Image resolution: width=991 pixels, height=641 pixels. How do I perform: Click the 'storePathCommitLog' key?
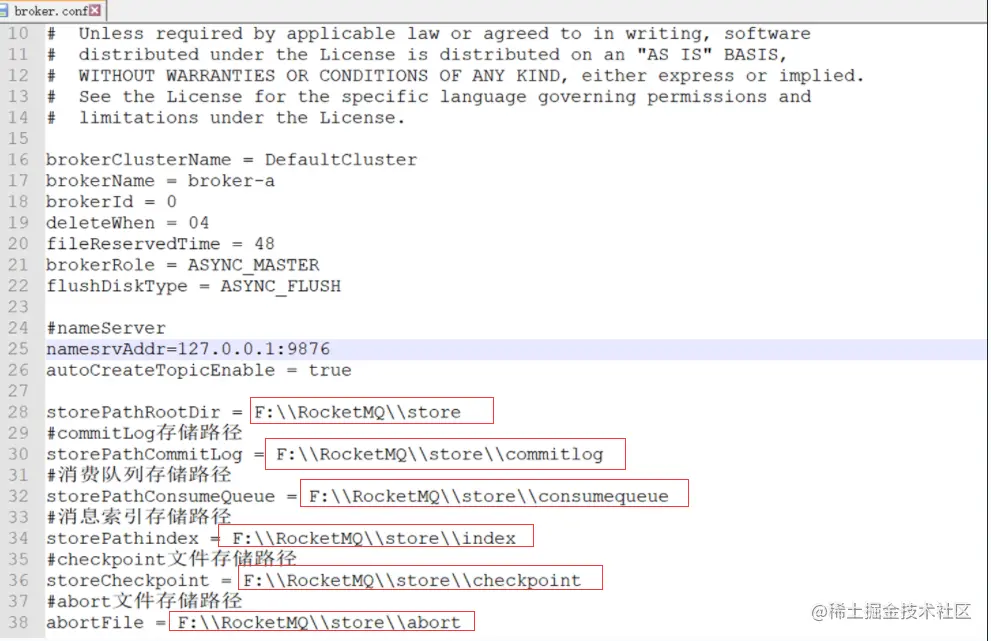[144, 455]
